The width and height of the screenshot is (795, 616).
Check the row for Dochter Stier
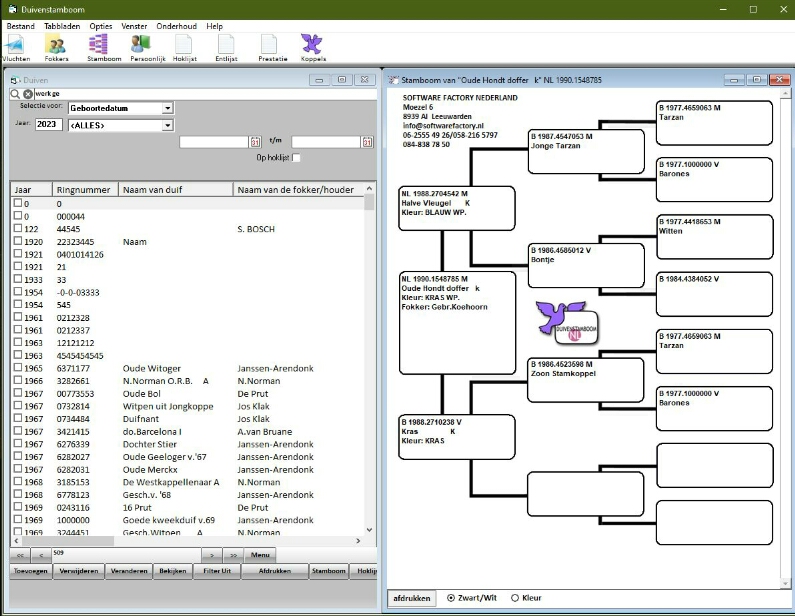pyautogui.click(x=18, y=444)
